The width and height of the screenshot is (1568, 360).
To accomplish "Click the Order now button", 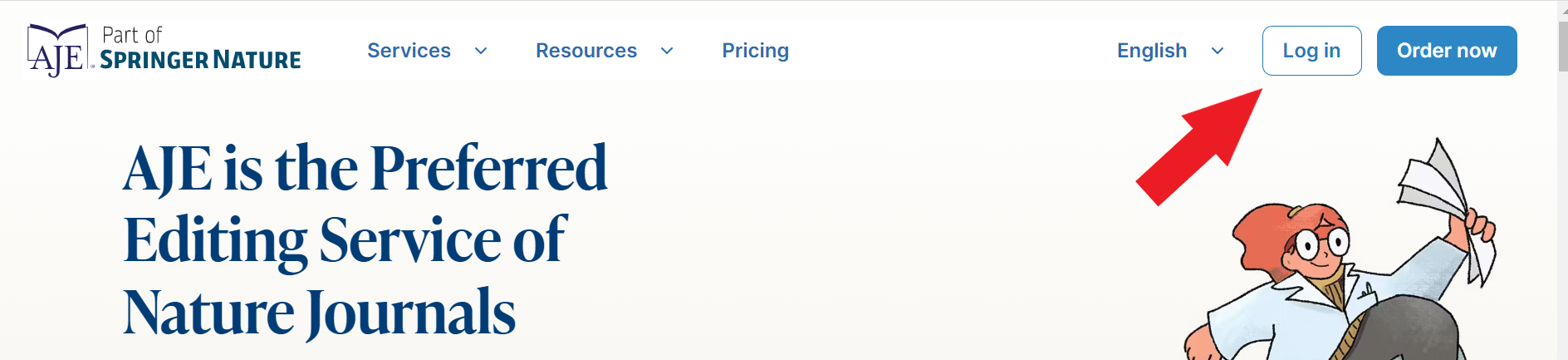I will pyautogui.click(x=1447, y=51).
